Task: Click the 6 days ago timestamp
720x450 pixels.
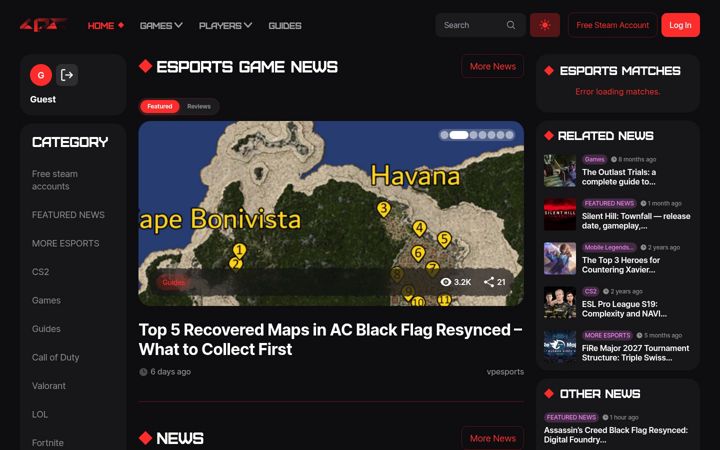Action: [170, 371]
